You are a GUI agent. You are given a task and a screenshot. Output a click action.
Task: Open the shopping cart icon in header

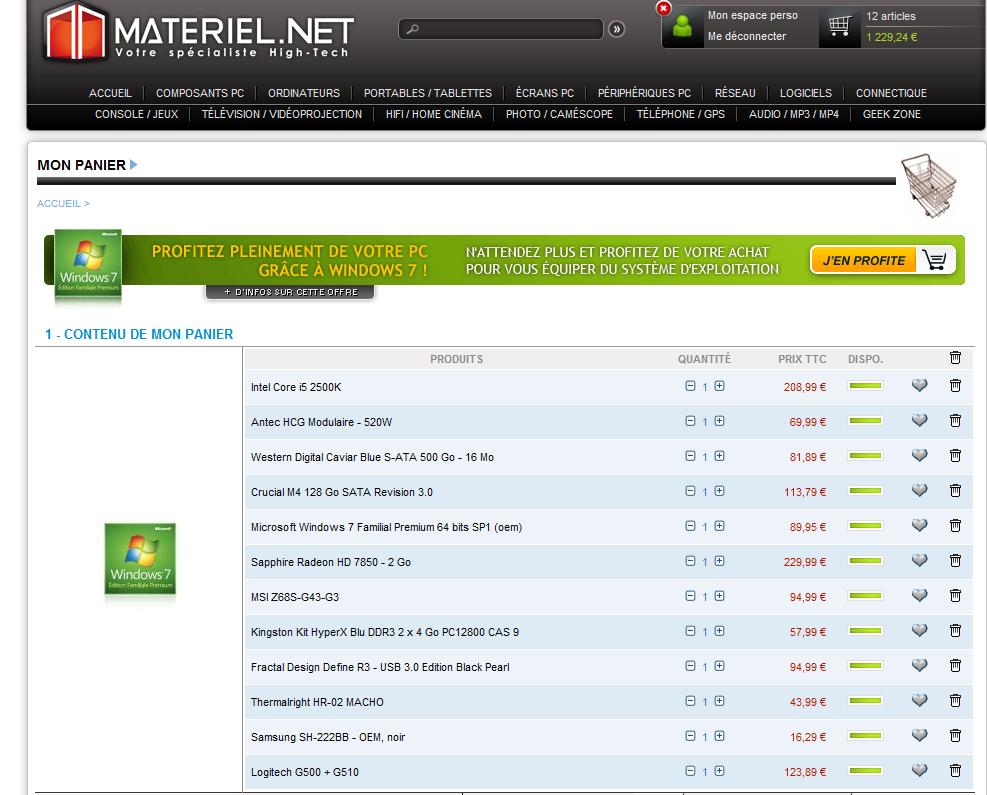click(x=839, y=26)
